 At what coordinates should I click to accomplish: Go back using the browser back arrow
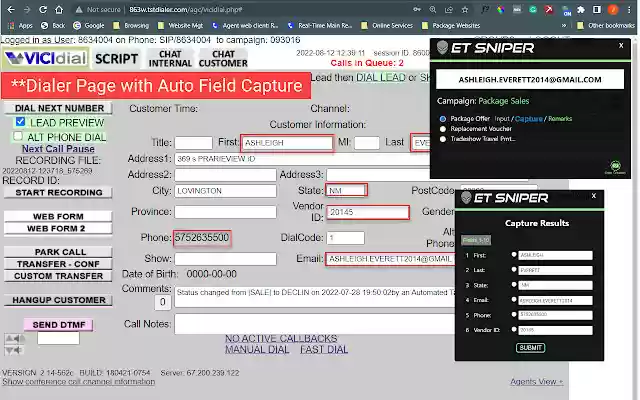pos(11,9)
